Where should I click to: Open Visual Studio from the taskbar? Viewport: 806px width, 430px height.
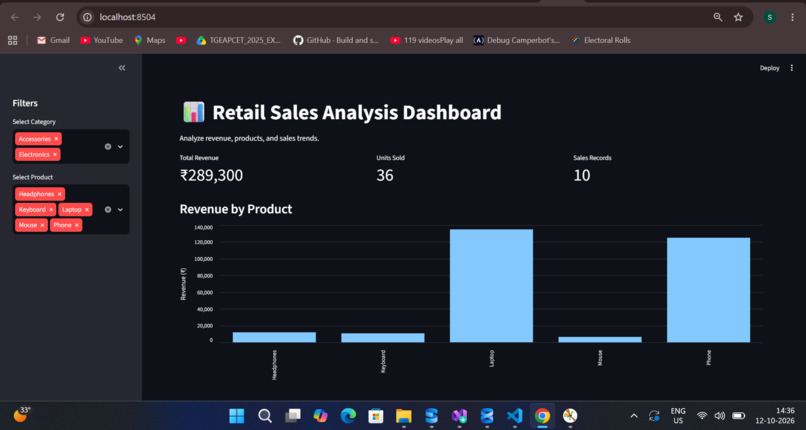click(459, 415)
